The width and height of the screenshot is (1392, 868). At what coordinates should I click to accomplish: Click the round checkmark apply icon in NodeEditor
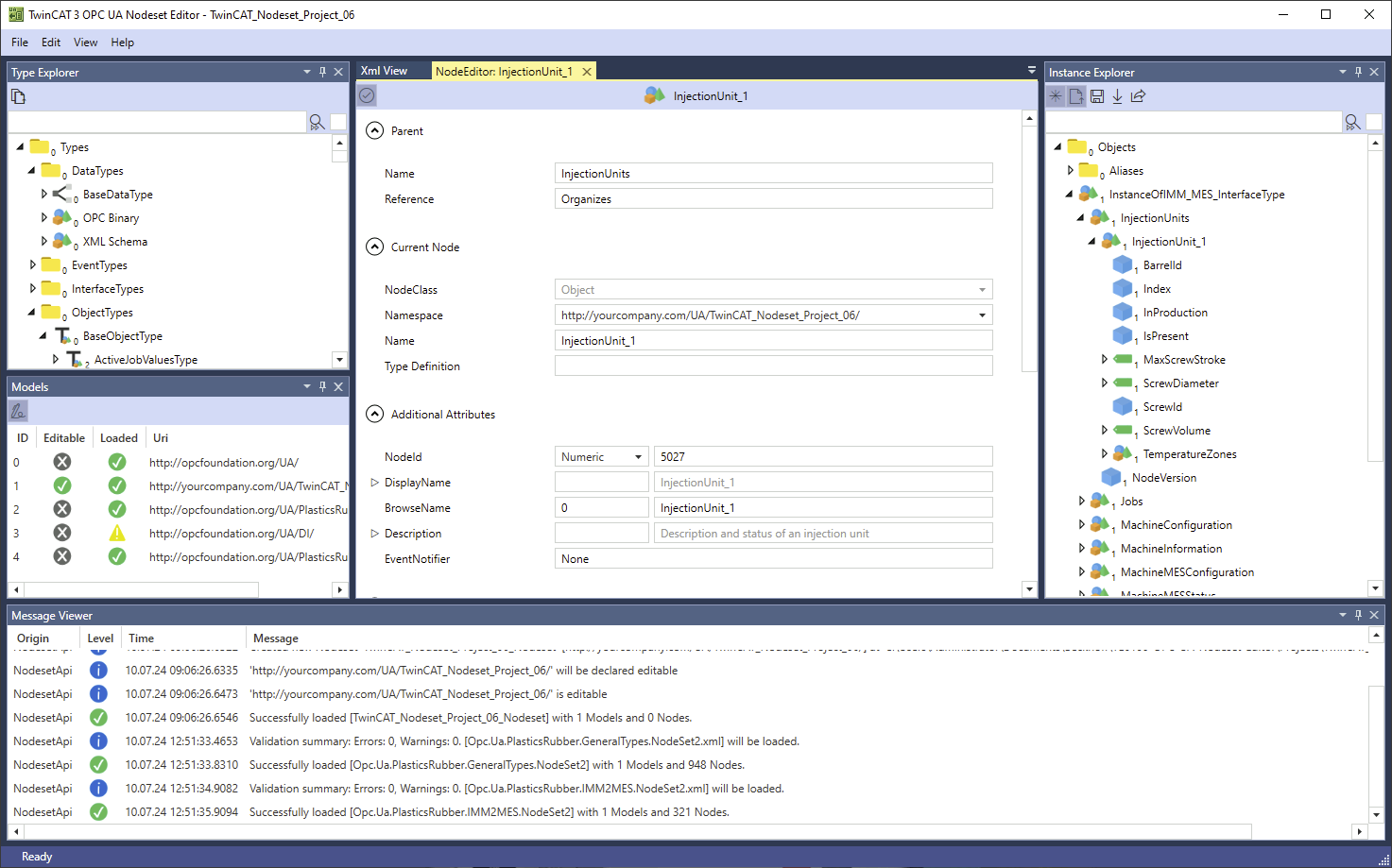pos(368,95)
